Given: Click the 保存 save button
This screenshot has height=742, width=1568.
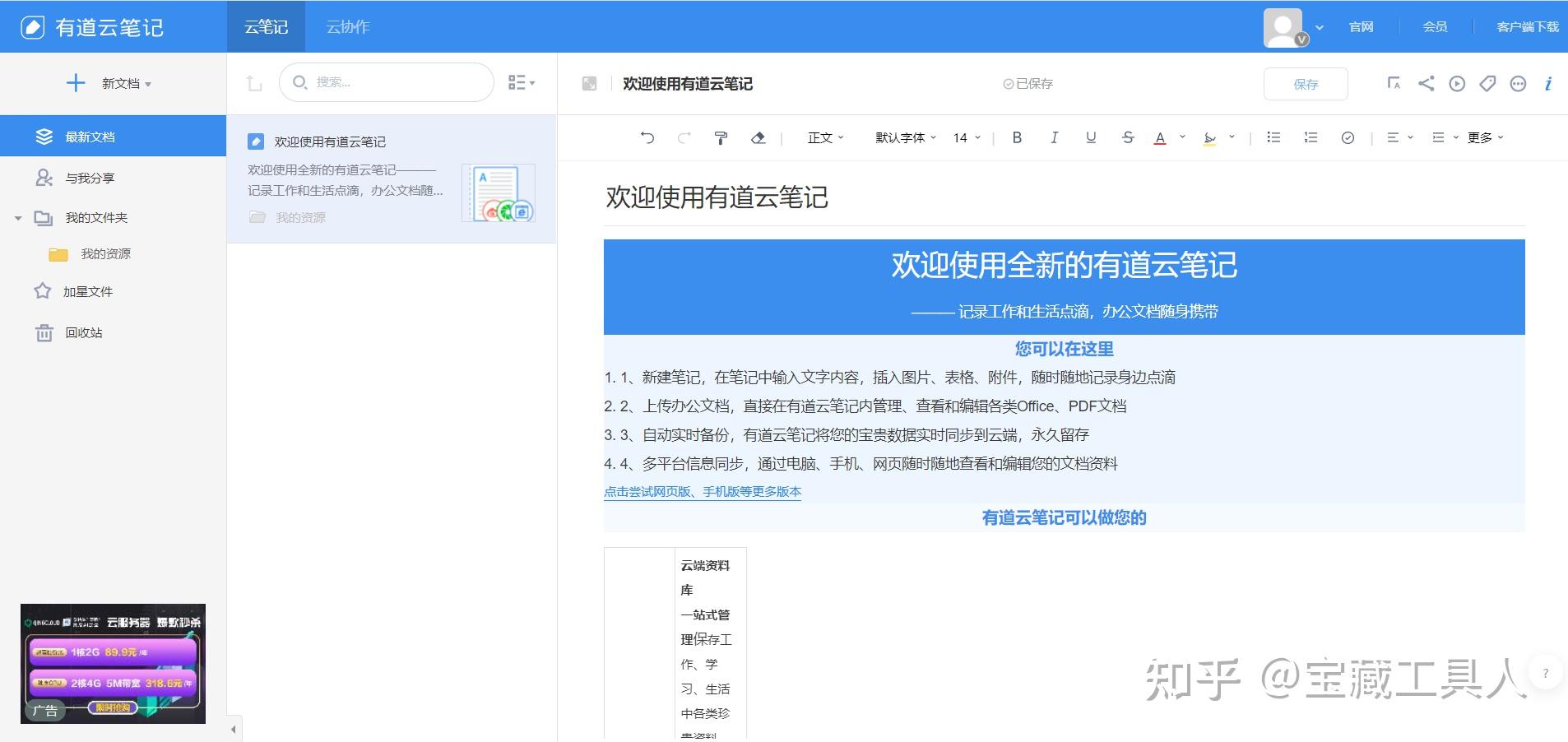Looking at the screenshot, I should click(x=1306, y=84).
